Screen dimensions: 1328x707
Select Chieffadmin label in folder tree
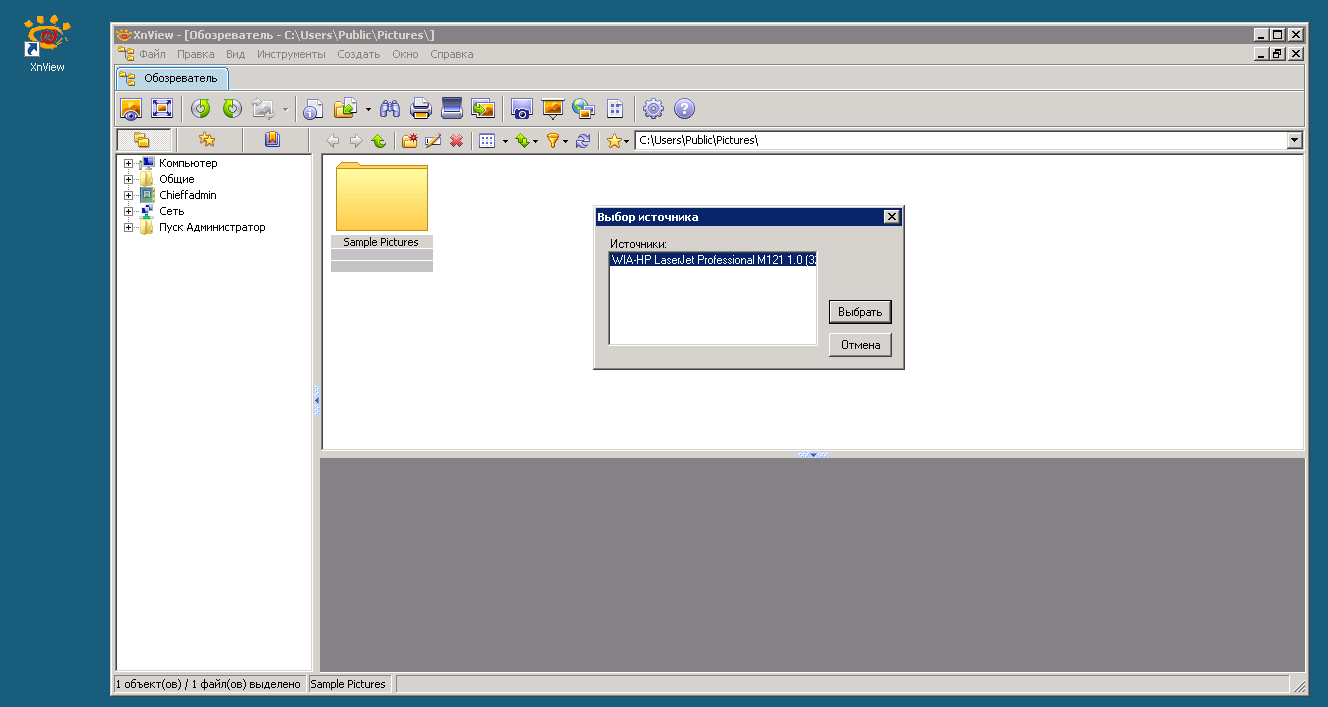[188, 195]
